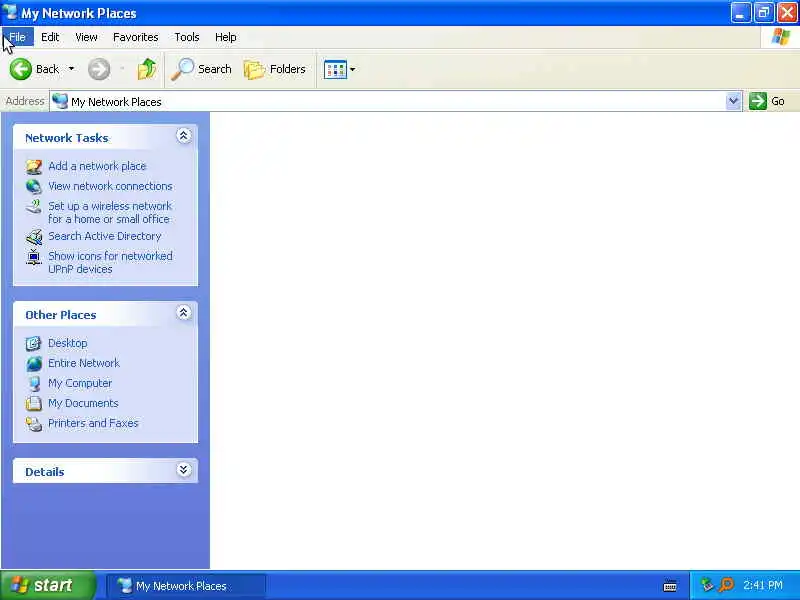Click the title bar My Network Places icon
The height and width of the screenshot is (600, 800).
10,12
